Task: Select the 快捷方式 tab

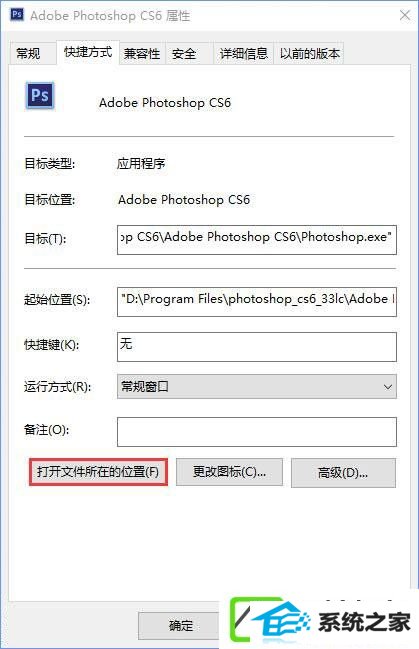Action: (88, 52)
